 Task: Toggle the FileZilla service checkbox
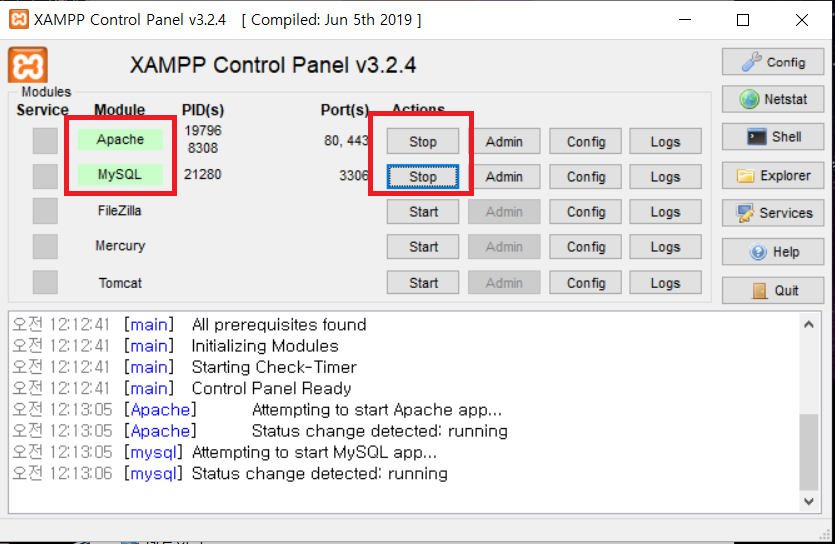click(x=45, y=211)
